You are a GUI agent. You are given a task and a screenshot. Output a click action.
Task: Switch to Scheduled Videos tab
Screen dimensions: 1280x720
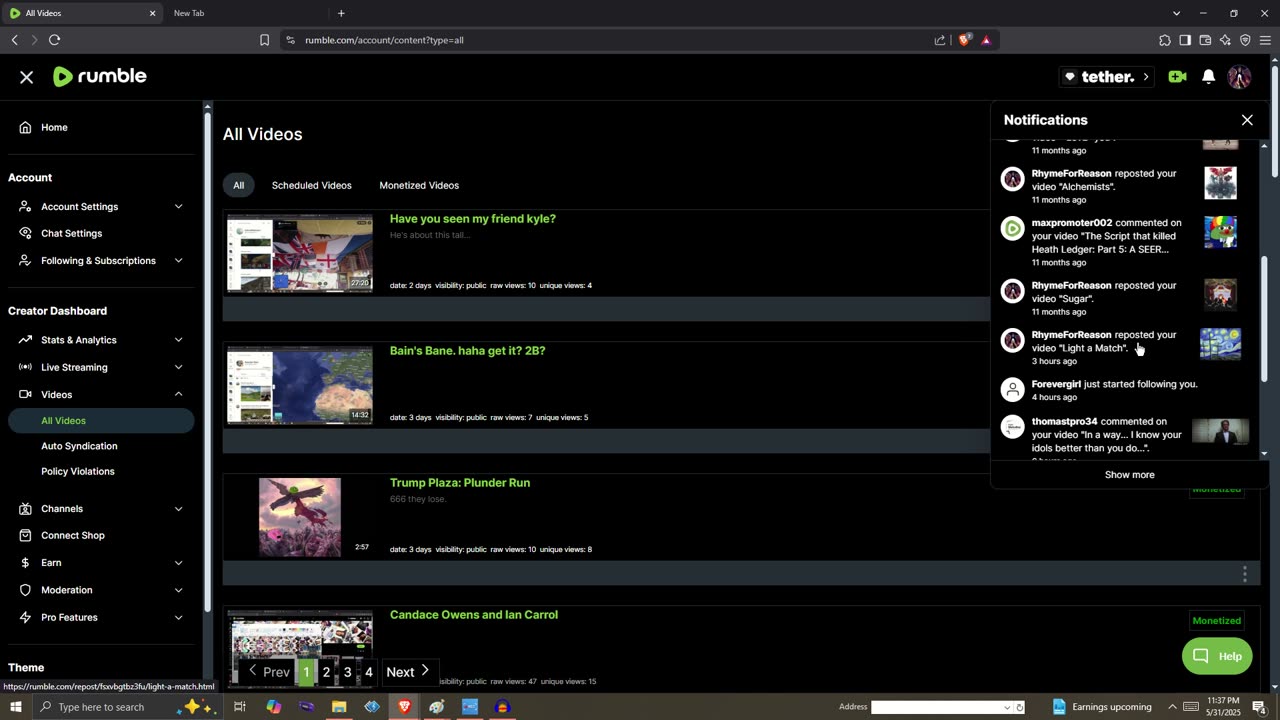pyautogui.click(x=312, y=185)
